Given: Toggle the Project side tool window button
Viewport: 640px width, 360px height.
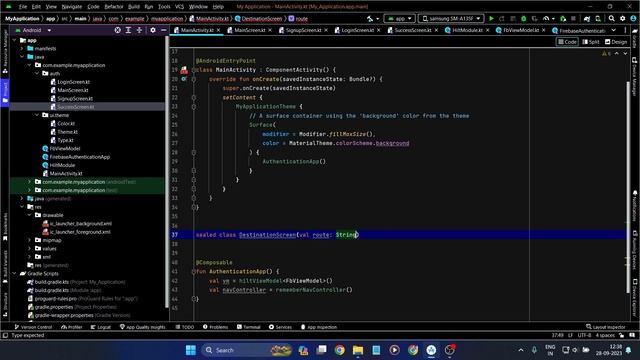Looking at the screenshot, I should (x=5, y=92).
